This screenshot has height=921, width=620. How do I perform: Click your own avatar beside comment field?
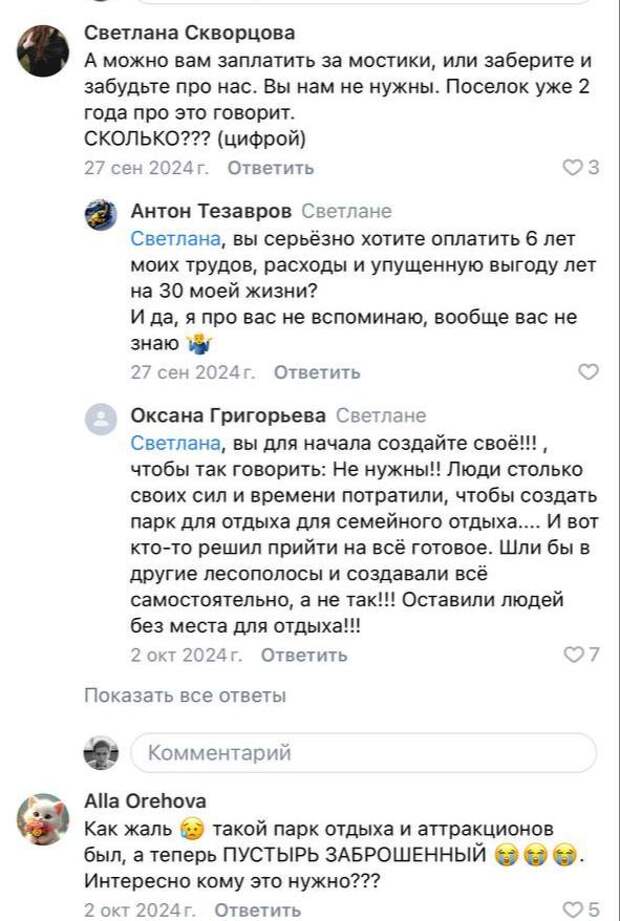click(100, 753)
